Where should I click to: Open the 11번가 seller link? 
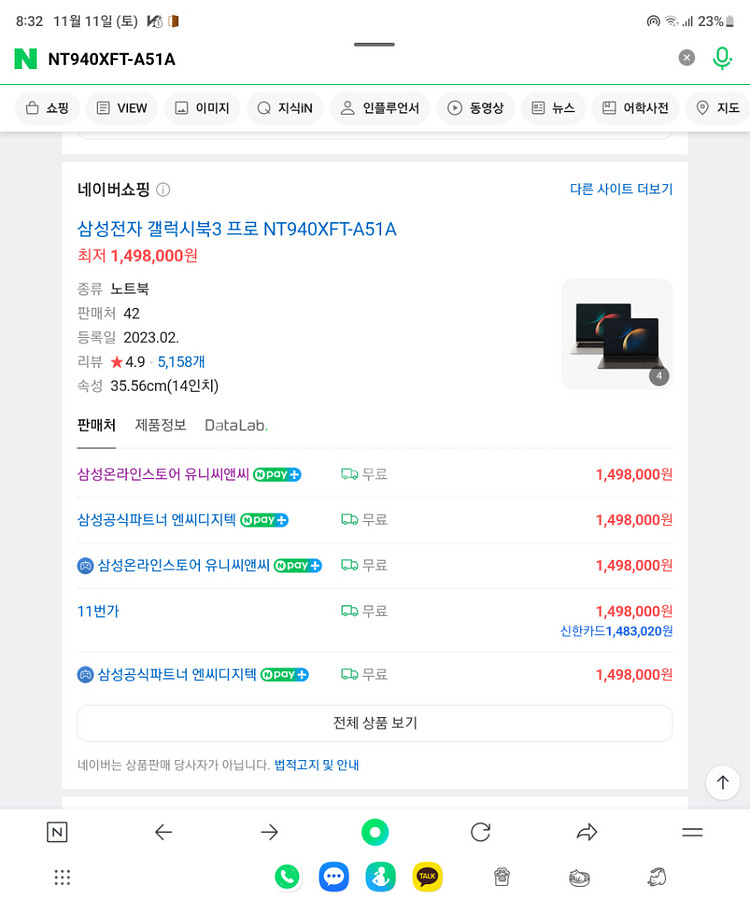click(x=98, y=611)
